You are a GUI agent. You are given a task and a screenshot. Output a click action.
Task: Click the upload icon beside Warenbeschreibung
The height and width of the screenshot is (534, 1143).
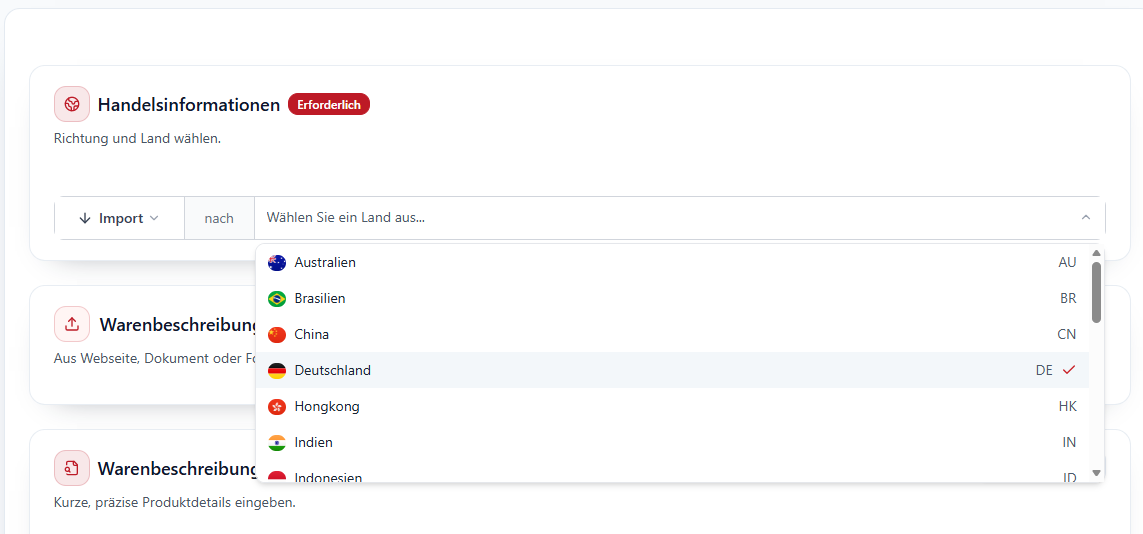72,324
